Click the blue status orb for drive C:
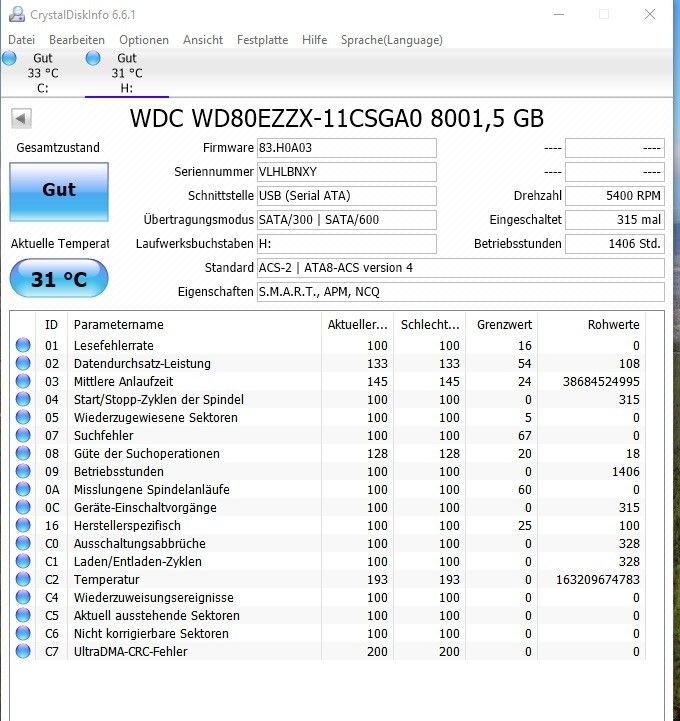This screenshot has height=721, width=680. click(x=9, y=58)
